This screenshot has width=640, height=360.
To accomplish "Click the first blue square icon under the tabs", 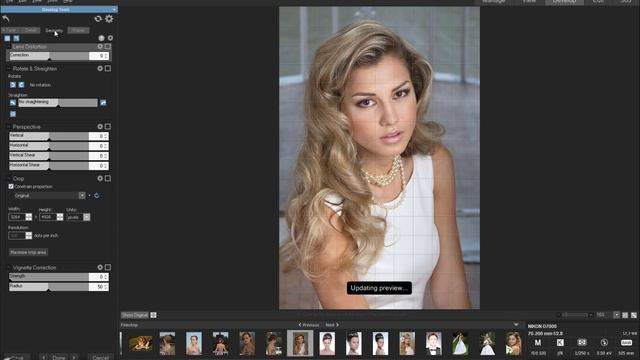I will tap(7, 38).
